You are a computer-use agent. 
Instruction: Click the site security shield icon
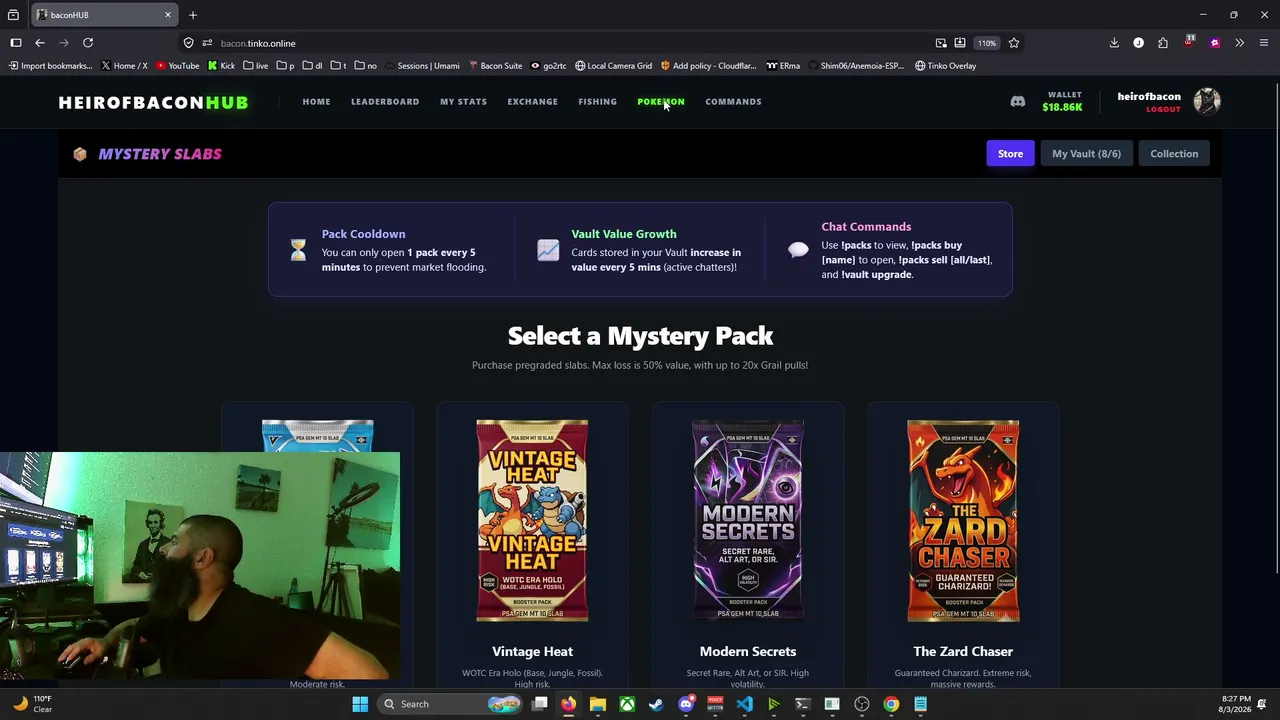tap(188, 43)
